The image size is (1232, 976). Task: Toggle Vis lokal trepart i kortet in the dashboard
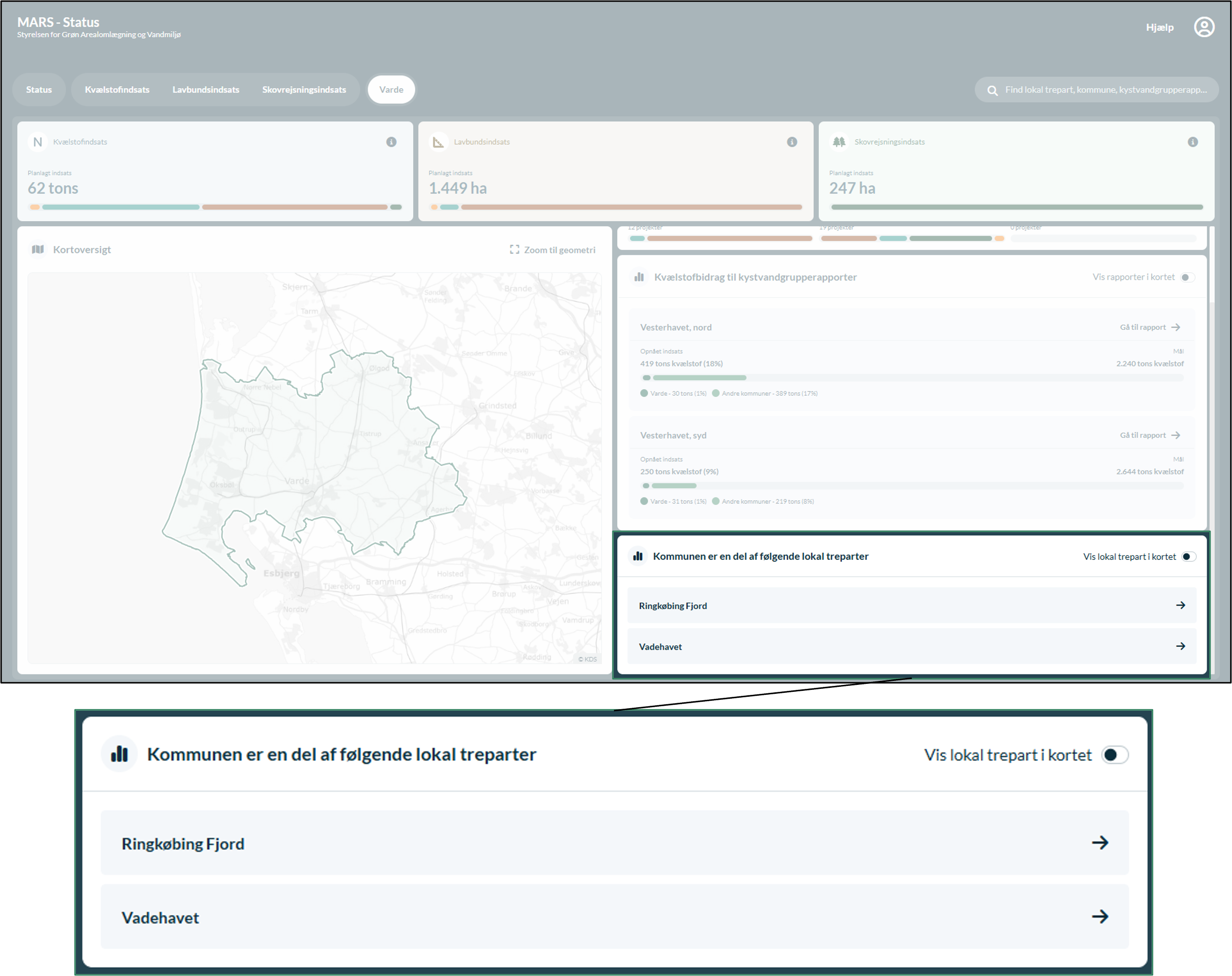(x=1188, y=556)
